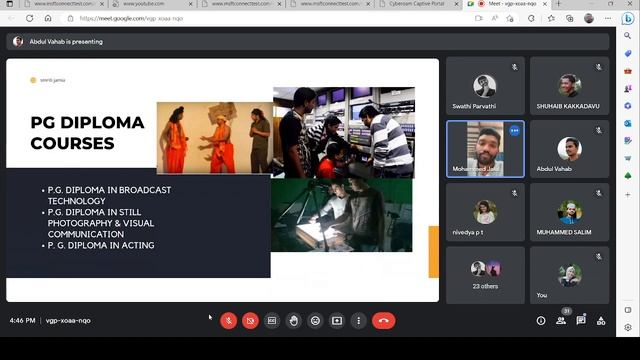
Task: Open more options three-dot menu
Action: (x=358, y=321)
